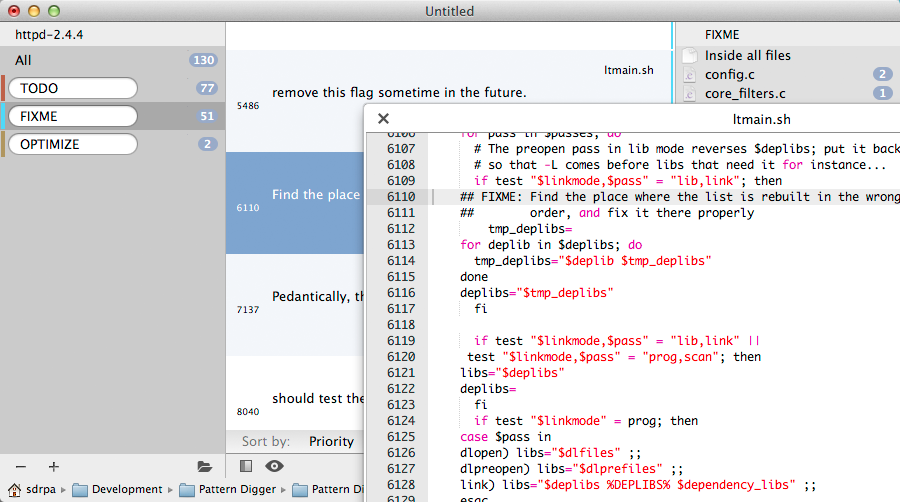Click the config.c file icon

point(689,75)
